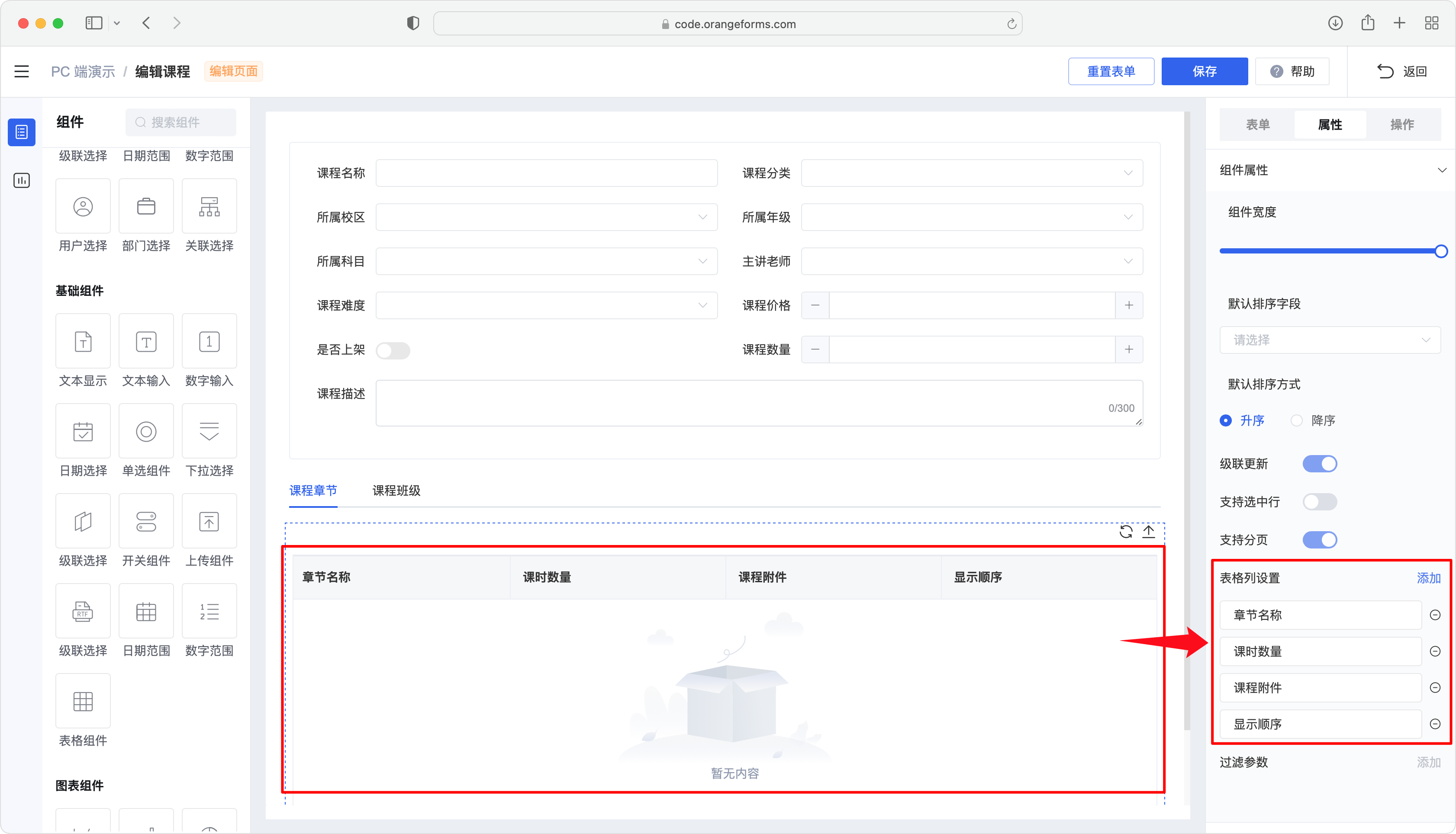1456x834 pixels.
Task: Switch to the 操作 tab
Action: pos(1402,124)
